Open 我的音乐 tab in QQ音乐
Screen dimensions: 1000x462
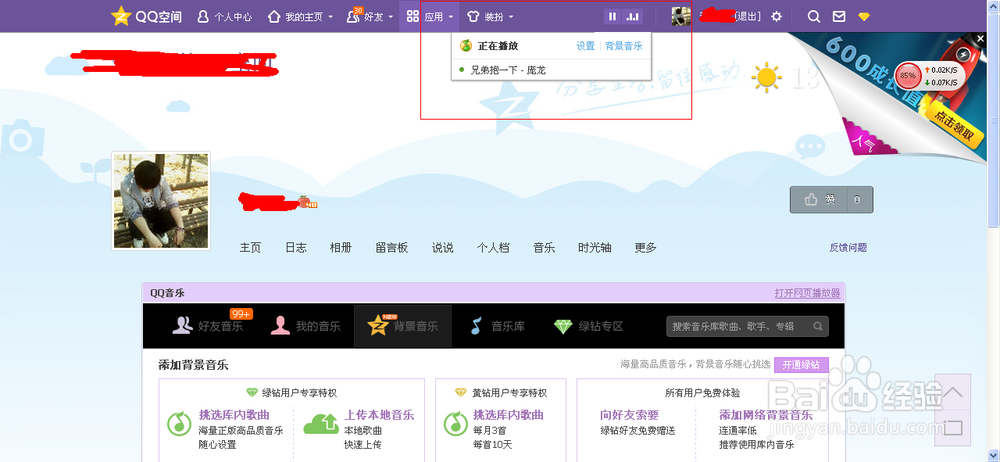[305, 326]
